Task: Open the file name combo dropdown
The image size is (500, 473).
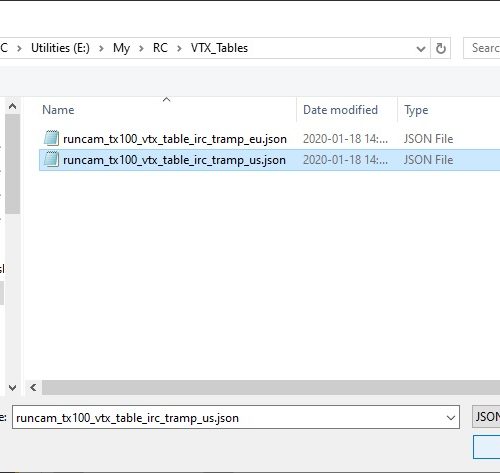Action: click(x=451, y=418)
